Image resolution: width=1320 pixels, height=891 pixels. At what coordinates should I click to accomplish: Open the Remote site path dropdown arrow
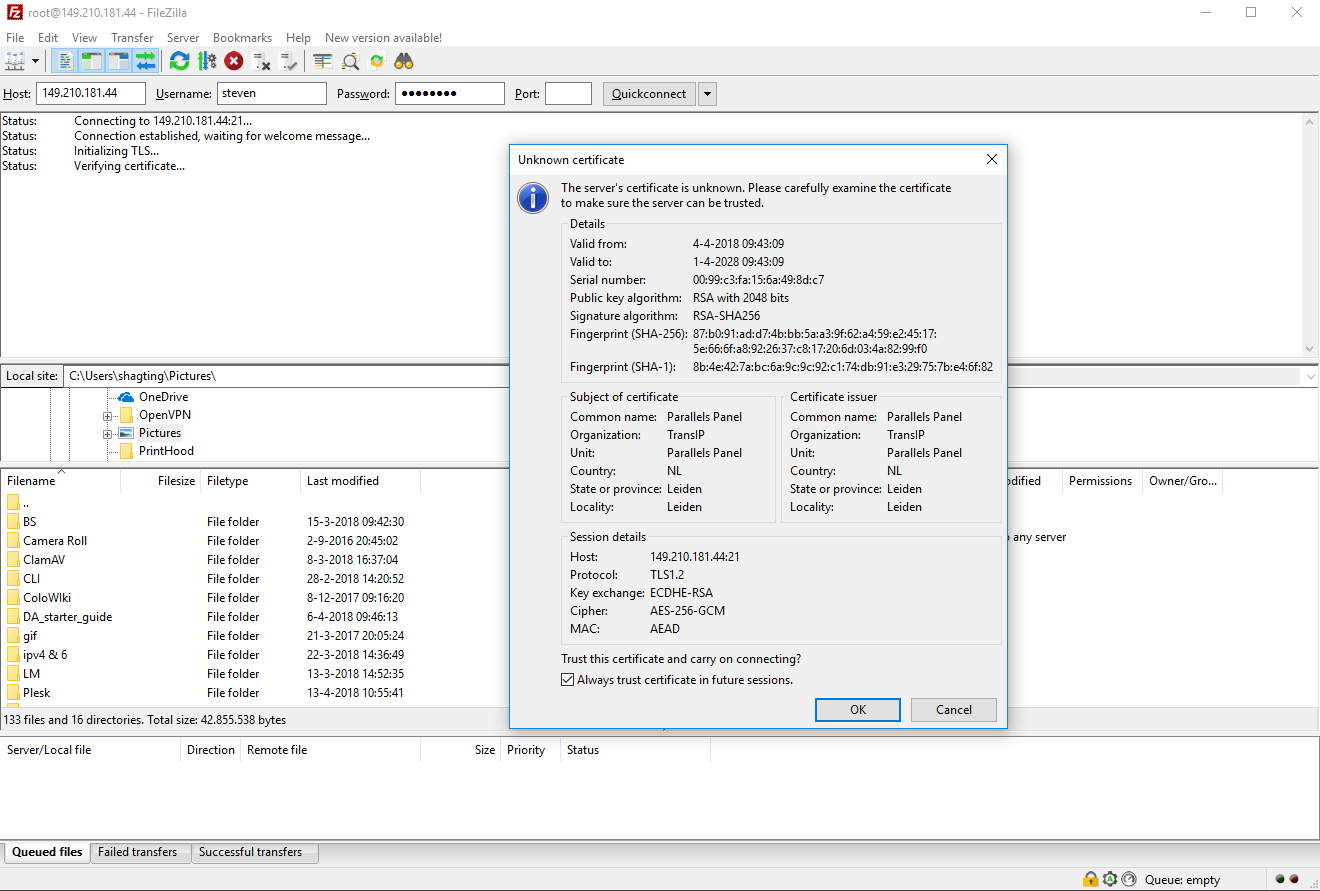(1310, 377)
